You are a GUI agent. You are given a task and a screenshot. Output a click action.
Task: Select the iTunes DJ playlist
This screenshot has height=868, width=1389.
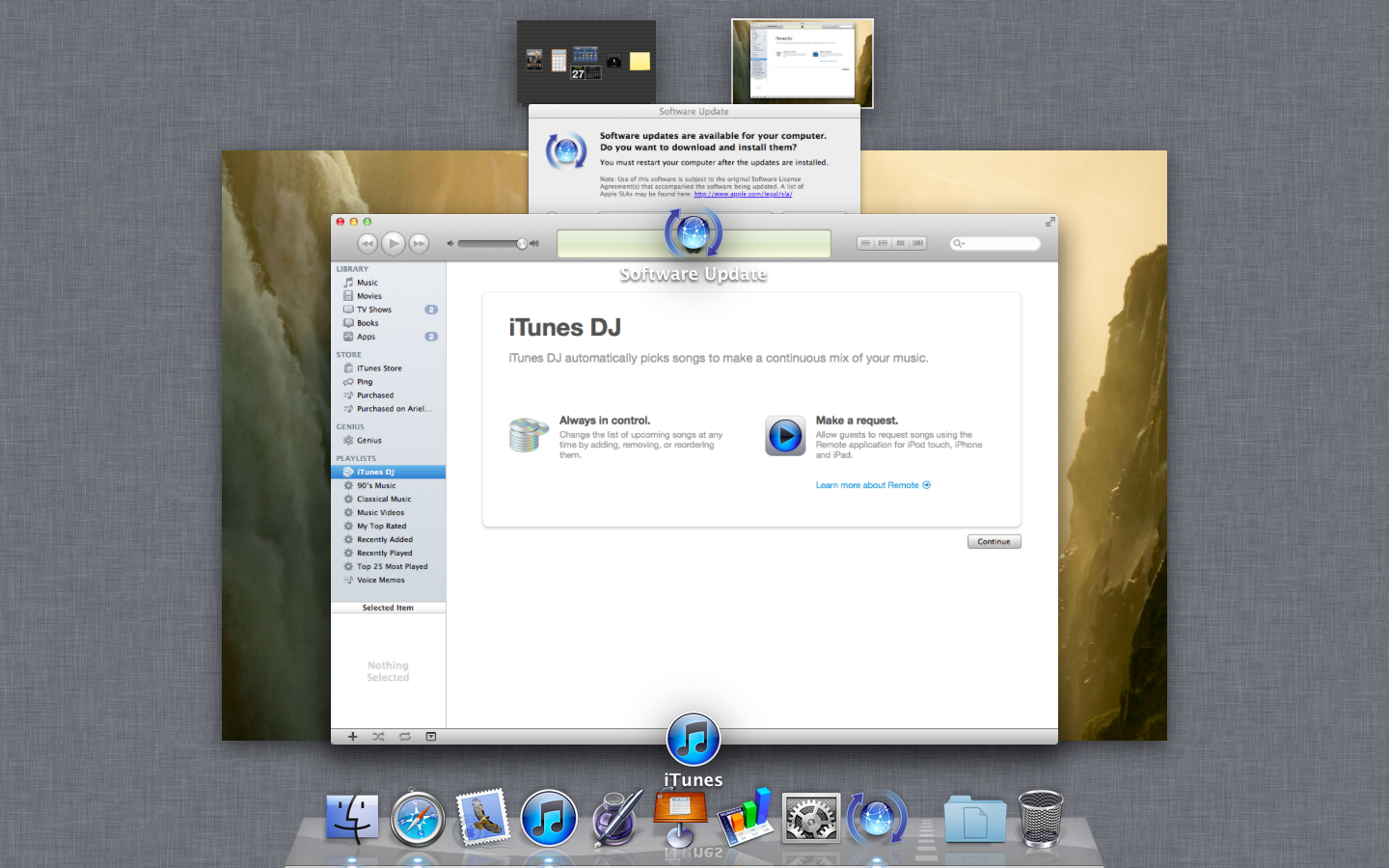[x=388, y=473]
